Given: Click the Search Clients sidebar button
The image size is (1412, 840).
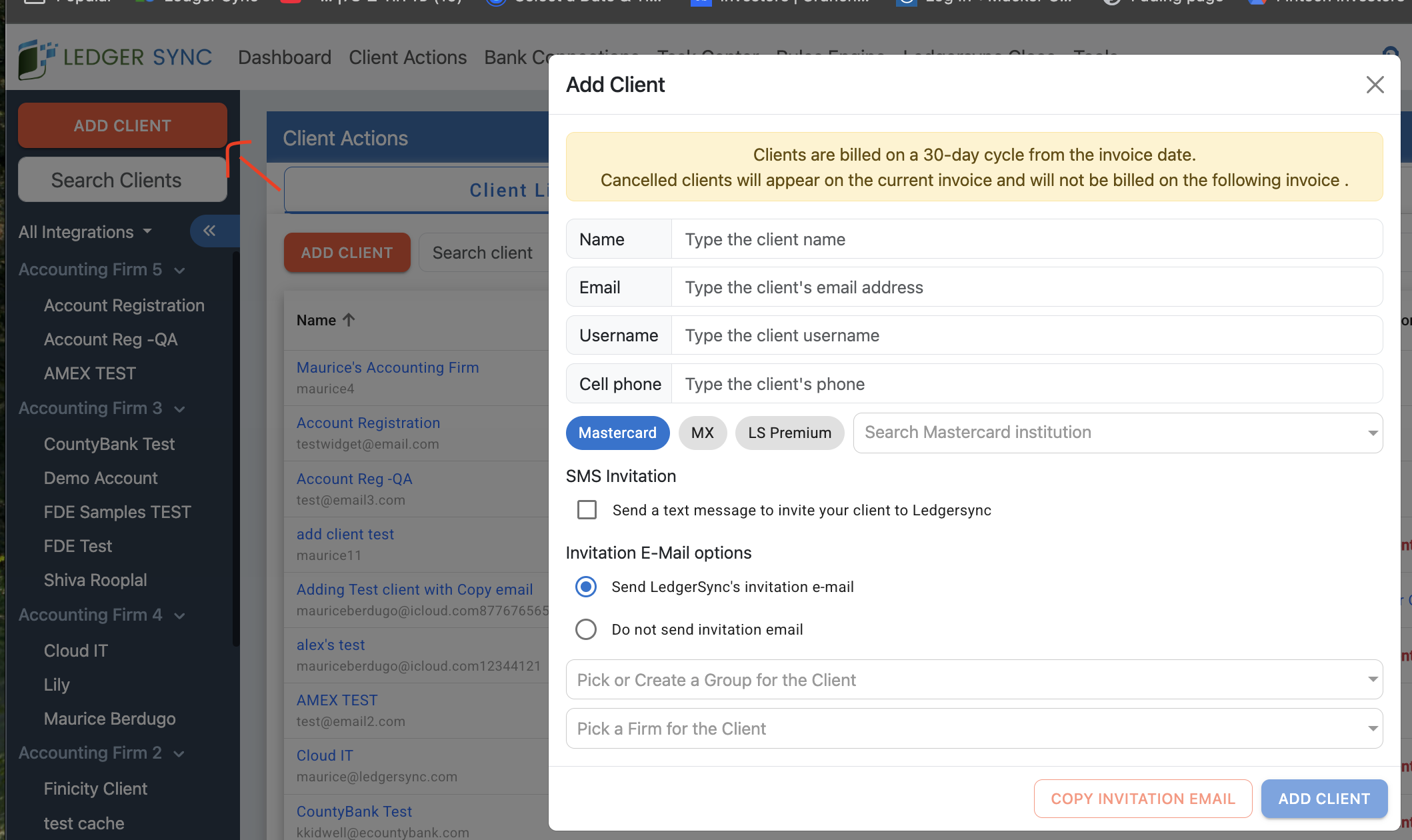Looking at the screenshot, I should (123, 180).
